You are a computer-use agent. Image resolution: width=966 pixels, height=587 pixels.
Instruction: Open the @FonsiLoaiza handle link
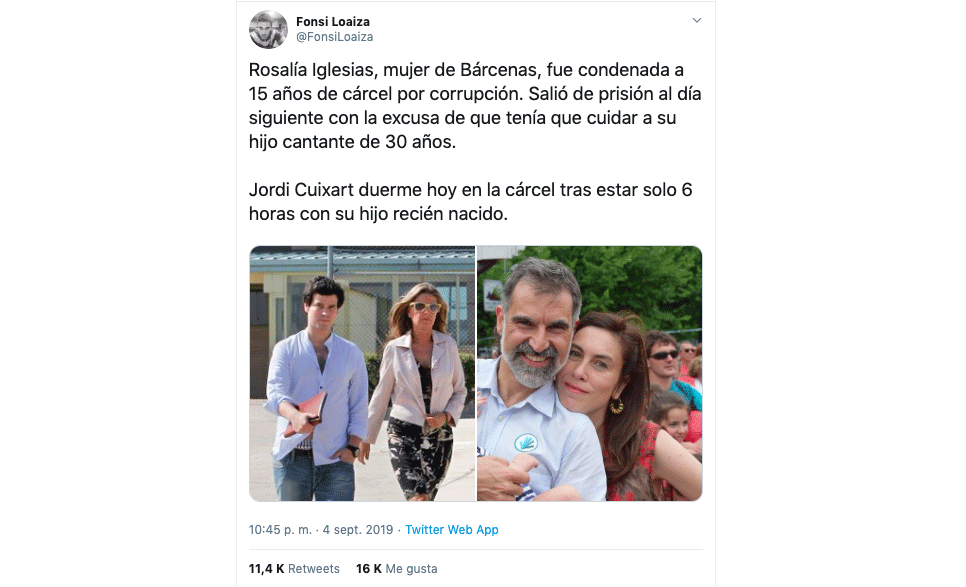pos(335,37)
